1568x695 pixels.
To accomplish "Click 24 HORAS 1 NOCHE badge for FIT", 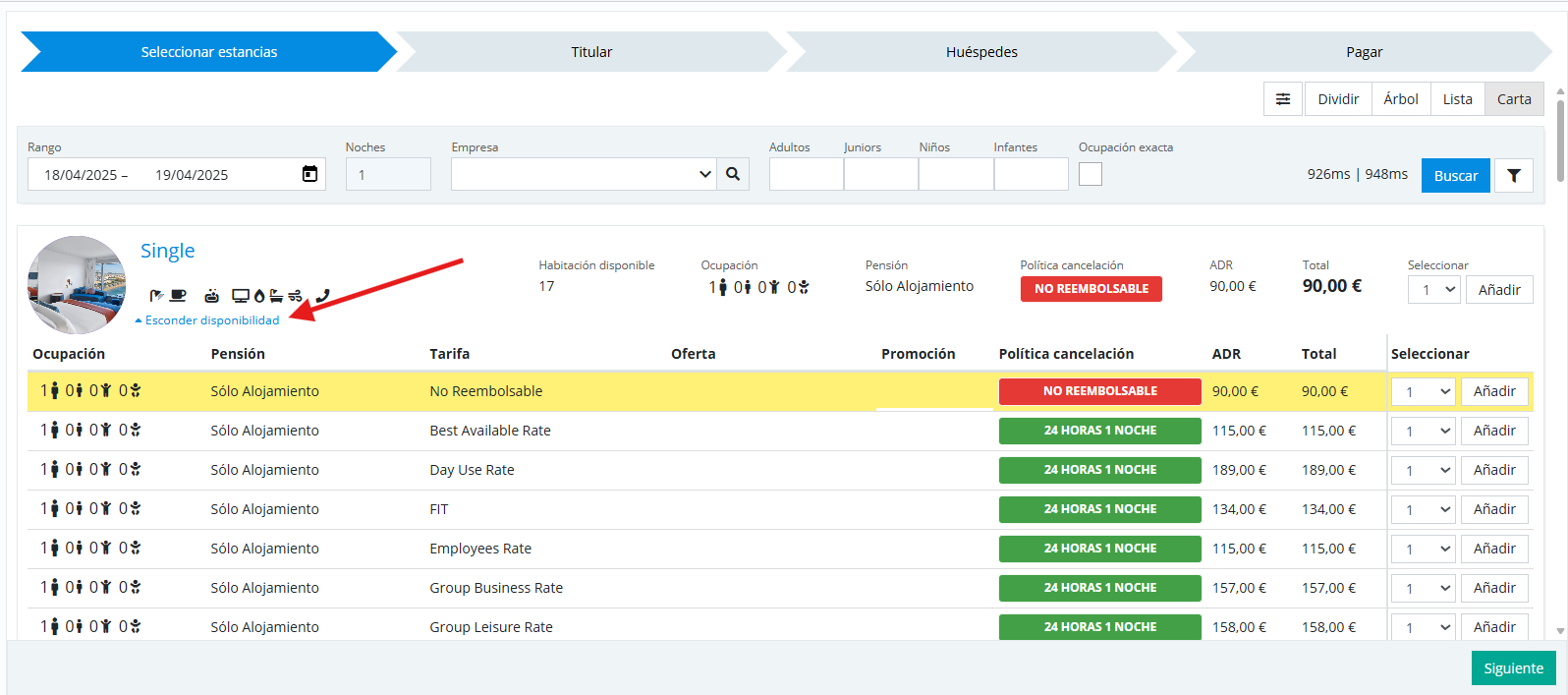I will click(x=1100, y=509).
